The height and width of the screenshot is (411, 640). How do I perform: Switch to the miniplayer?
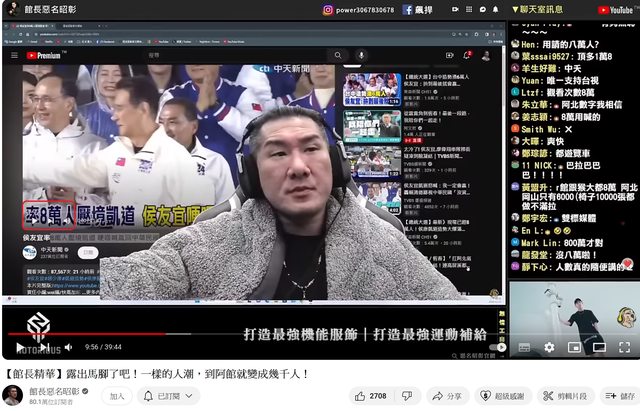pos(574,347)
